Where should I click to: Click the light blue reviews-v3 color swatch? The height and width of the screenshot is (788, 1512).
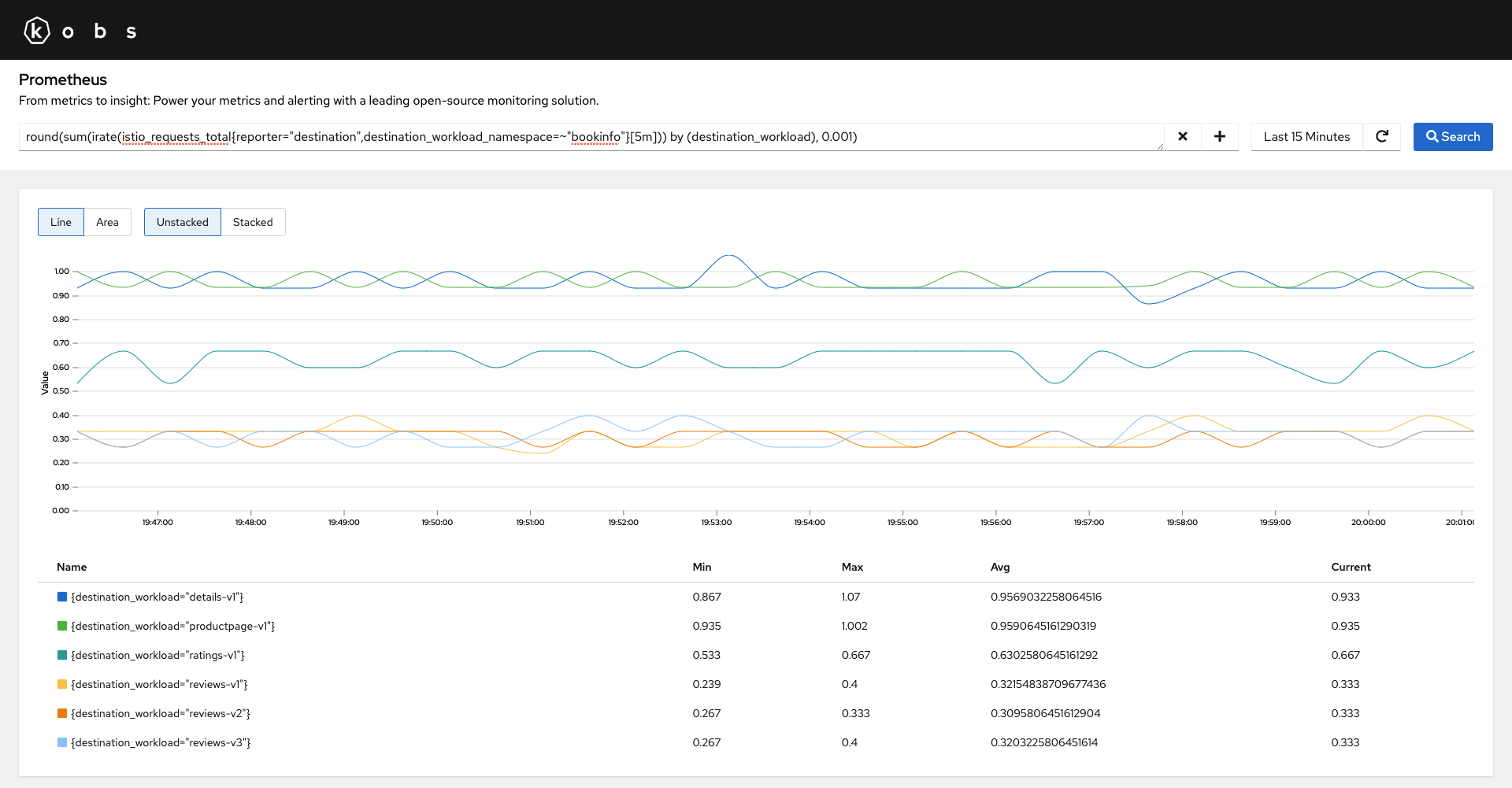[x=62, y=742]
